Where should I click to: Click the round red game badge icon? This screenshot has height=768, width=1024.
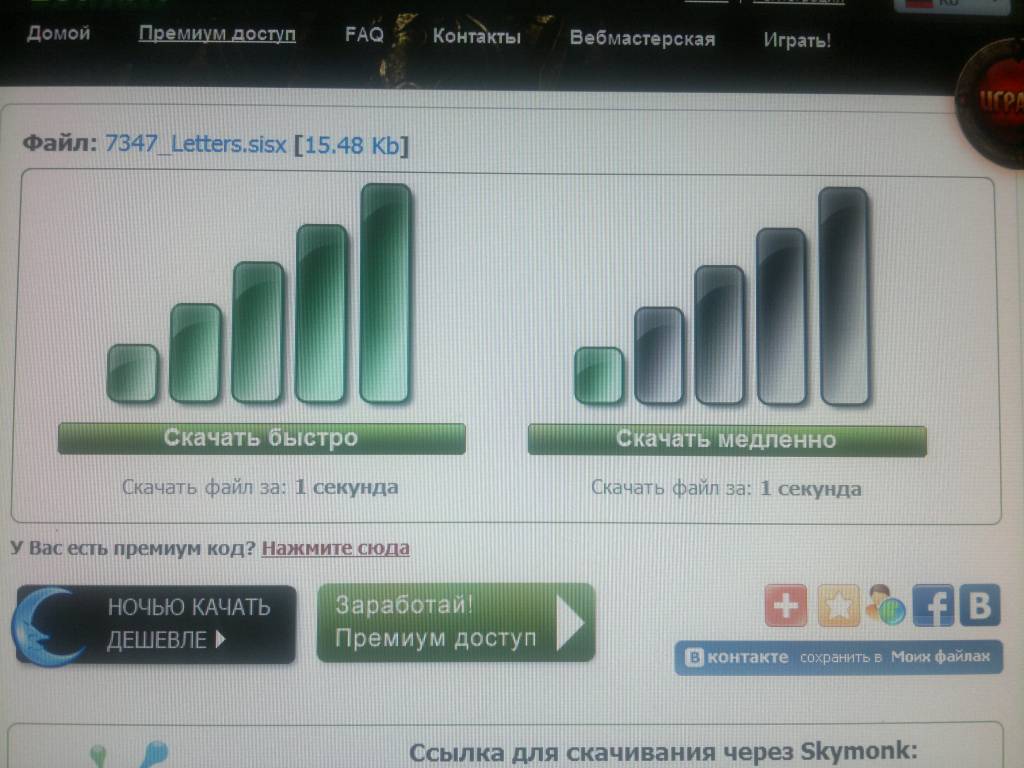pyautogui.click(x=991, y=103)
